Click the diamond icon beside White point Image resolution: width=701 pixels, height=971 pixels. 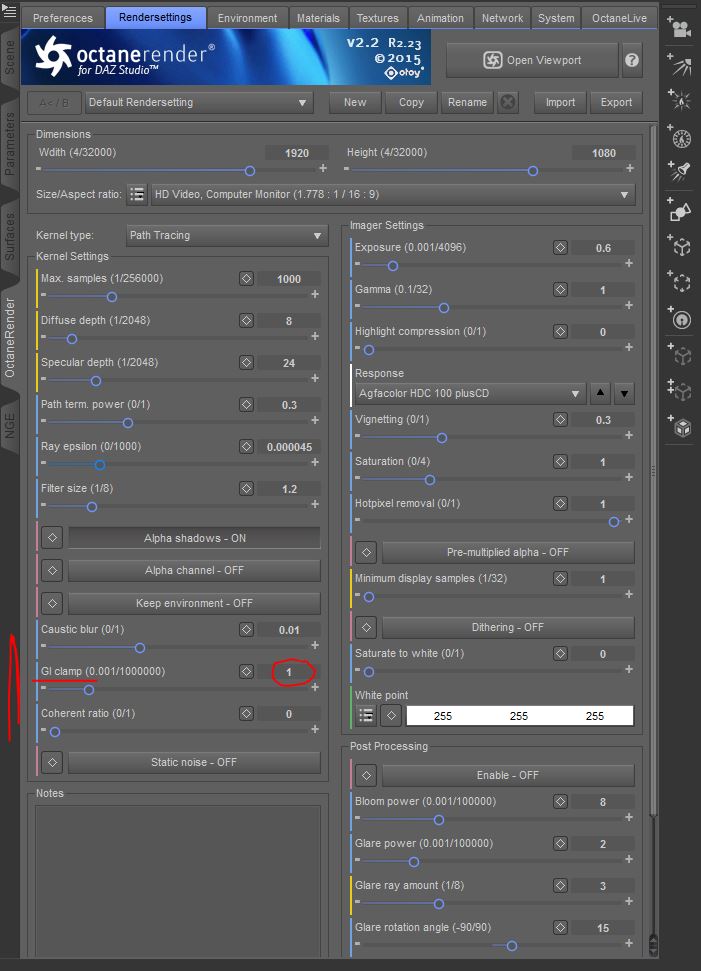(391, 716)
